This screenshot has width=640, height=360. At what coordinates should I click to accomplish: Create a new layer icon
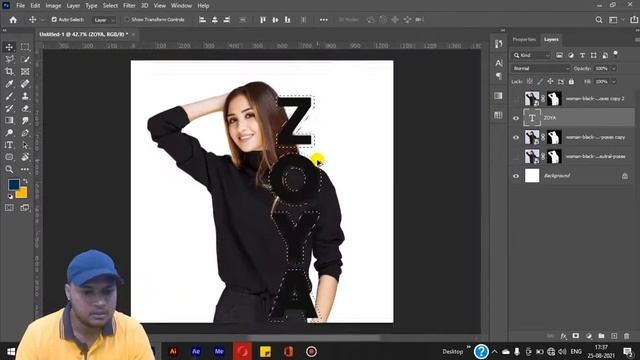(614, 336)
